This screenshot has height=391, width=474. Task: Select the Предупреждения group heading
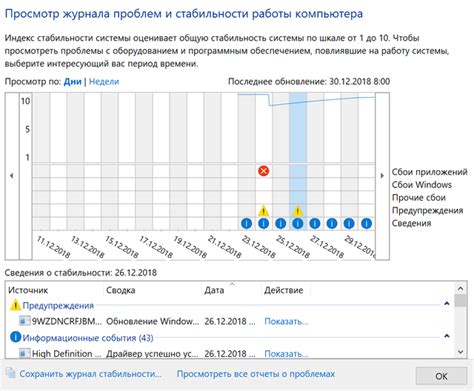click(x=58, y=305)
